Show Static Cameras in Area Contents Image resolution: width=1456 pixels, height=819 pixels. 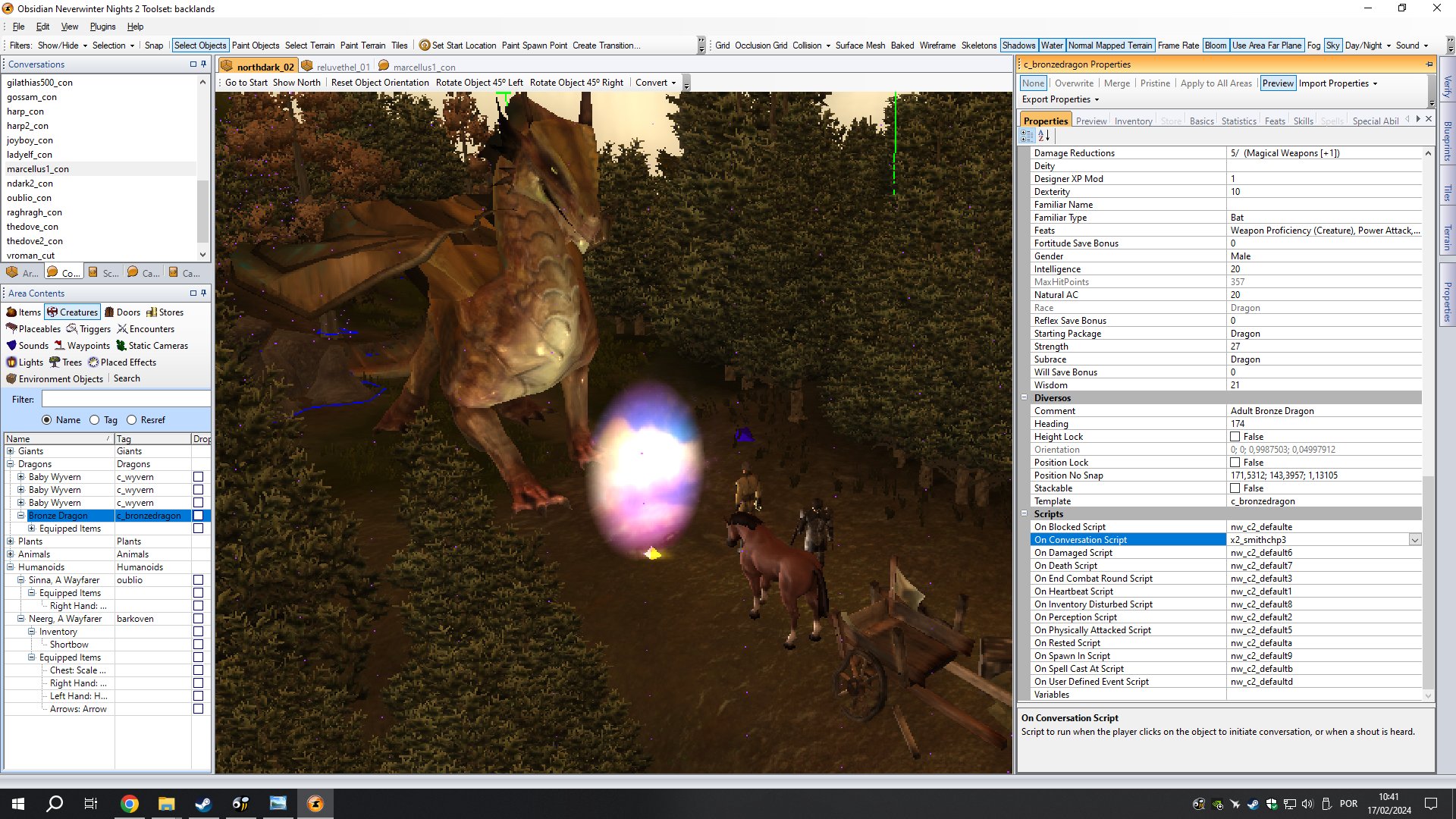[x=152, y=346]
